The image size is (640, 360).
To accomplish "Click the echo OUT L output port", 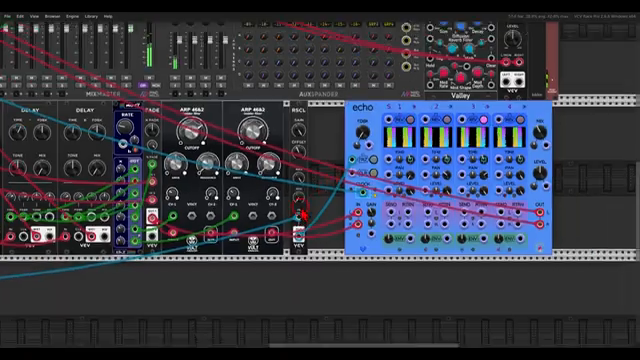I will tap(540, 212).
